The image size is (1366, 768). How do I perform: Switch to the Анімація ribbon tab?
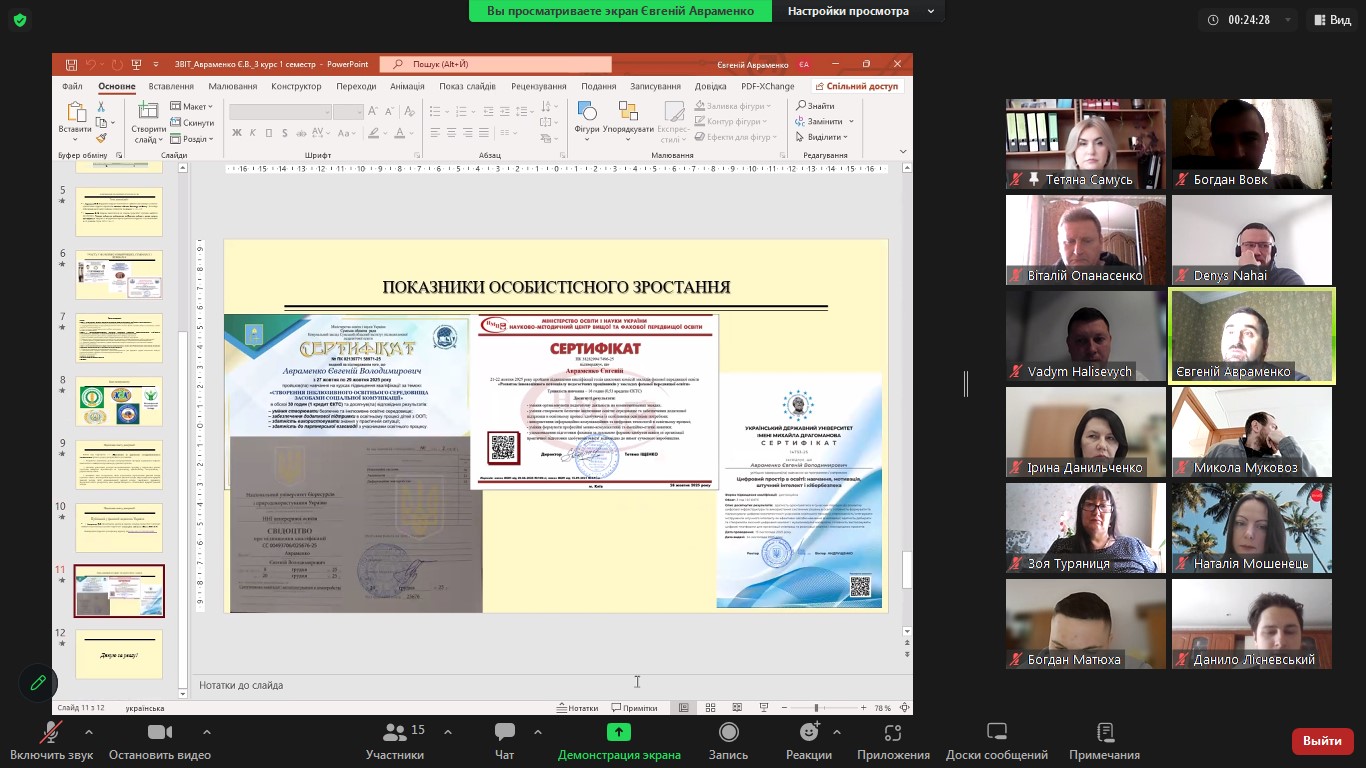click(407, 87)
